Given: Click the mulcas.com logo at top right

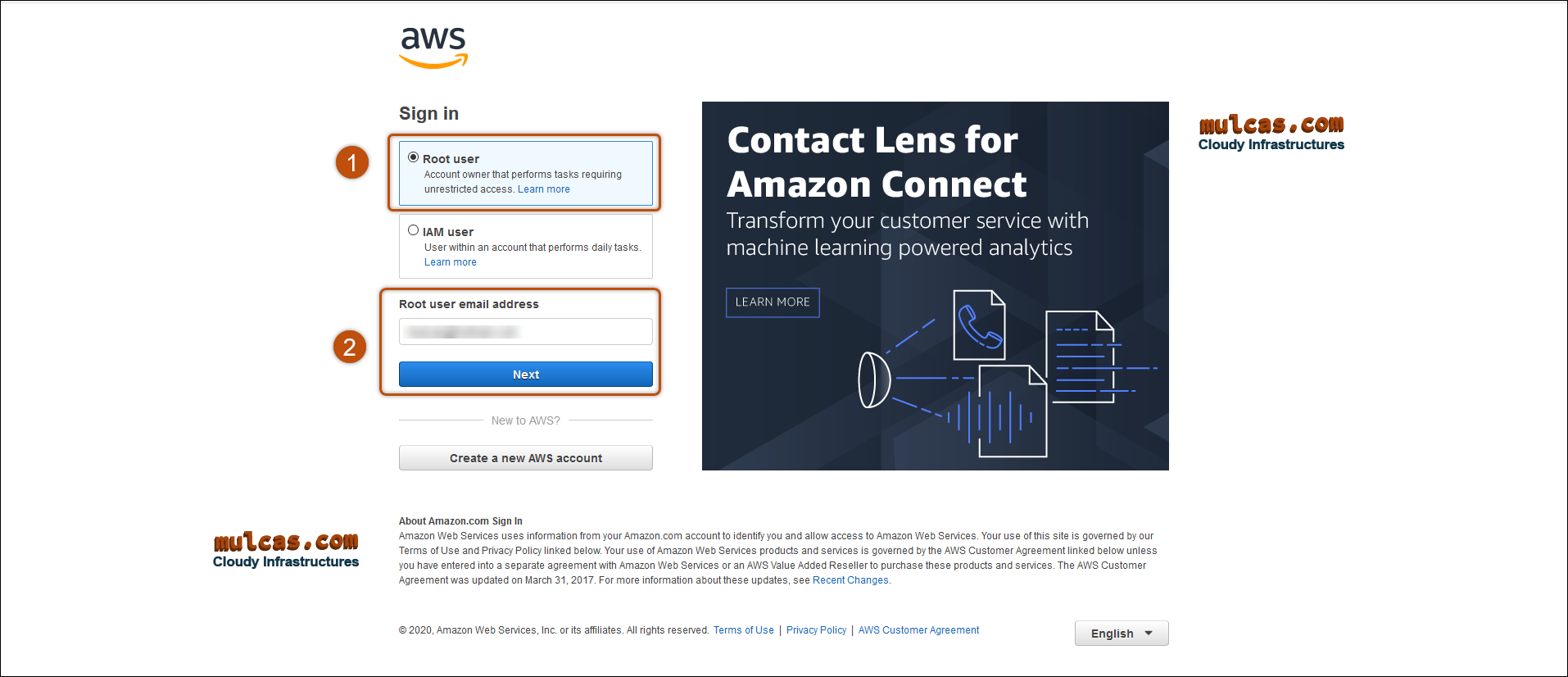Looking at the screenshot, I should [1271, 133].
